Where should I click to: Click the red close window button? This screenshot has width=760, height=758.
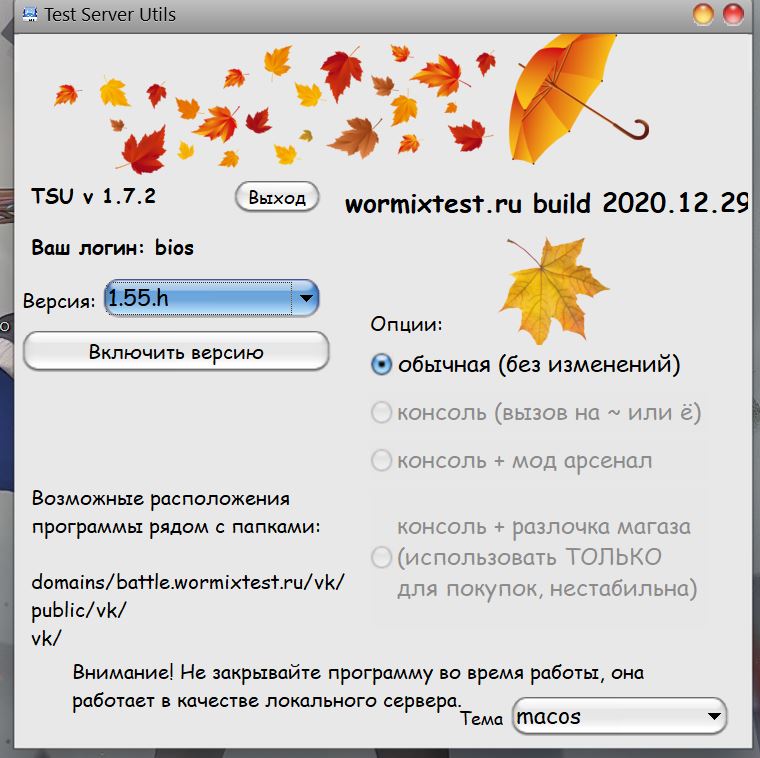click(x=733, y=14)
